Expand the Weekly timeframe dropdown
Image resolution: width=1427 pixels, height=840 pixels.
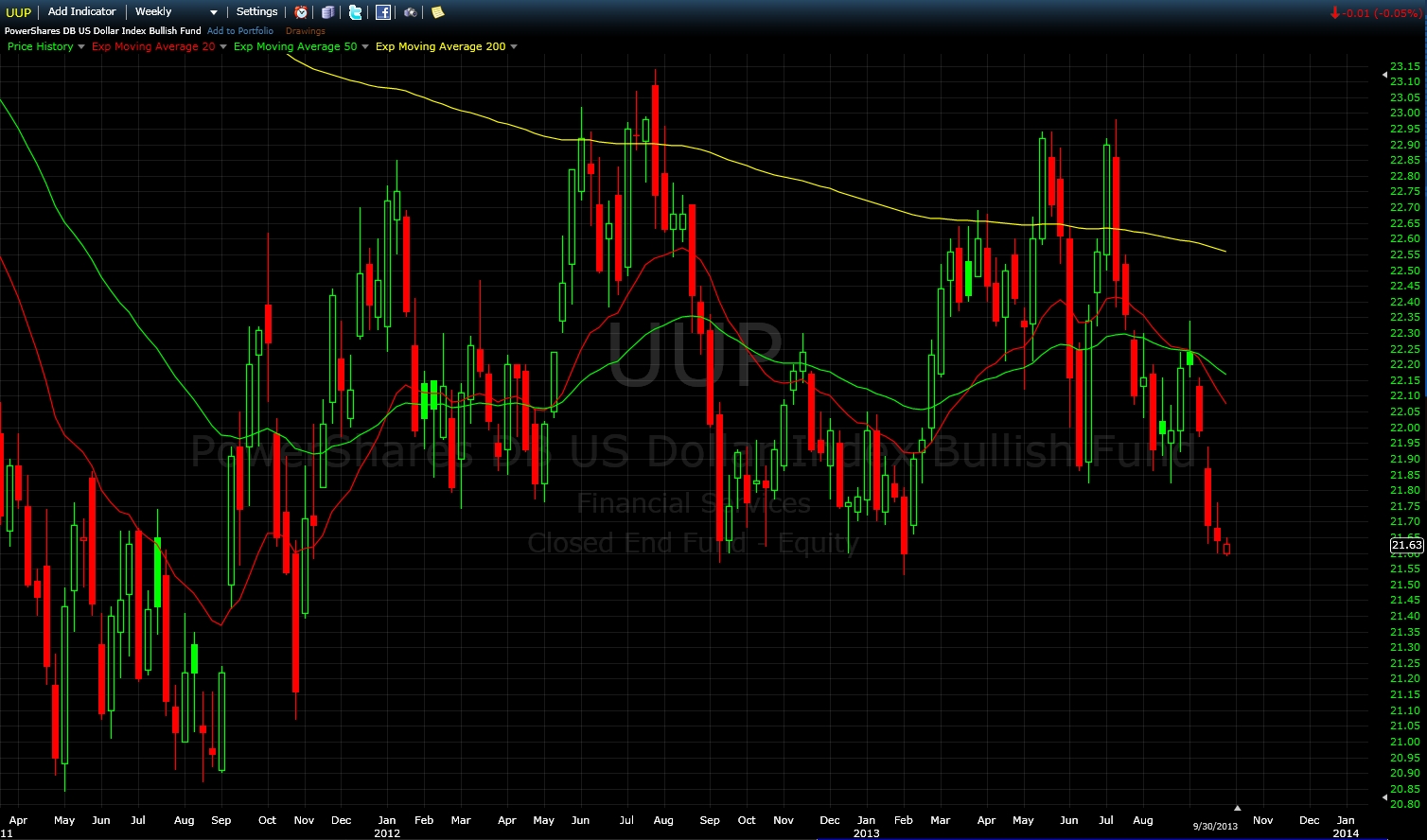214,12
